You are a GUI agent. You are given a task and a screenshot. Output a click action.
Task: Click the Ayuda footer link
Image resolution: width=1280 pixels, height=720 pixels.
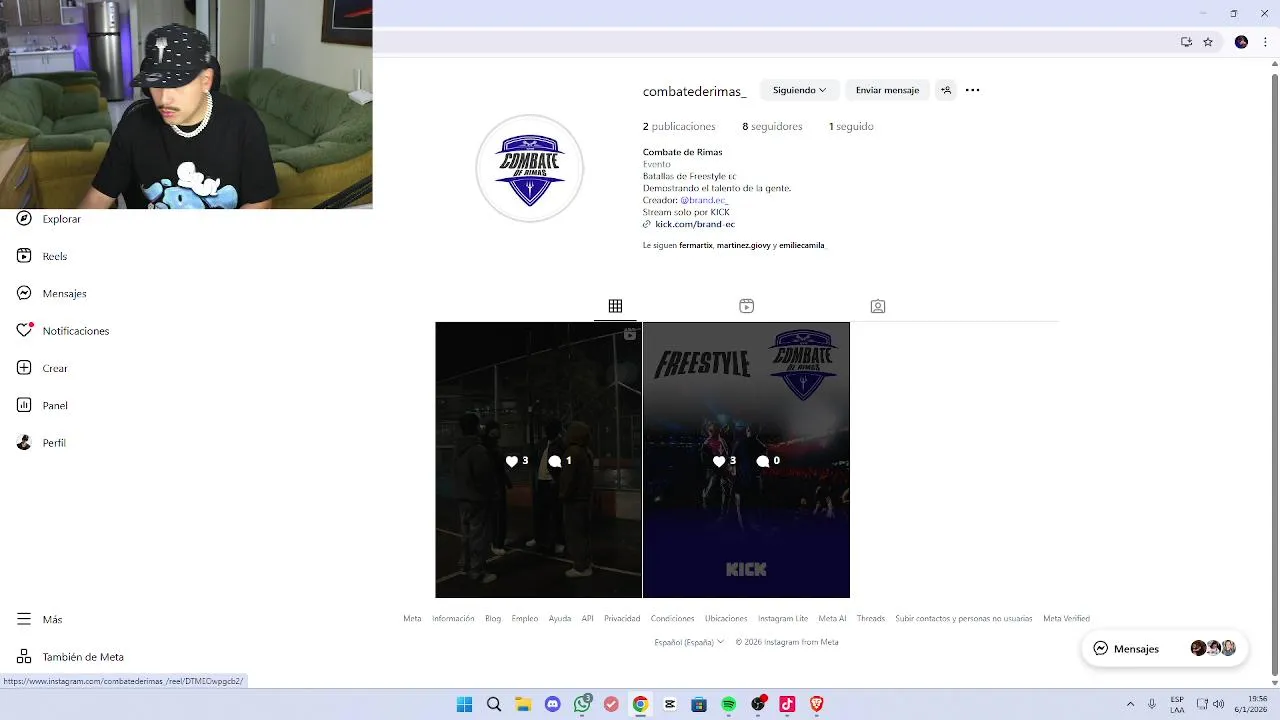tap(560, 619)
